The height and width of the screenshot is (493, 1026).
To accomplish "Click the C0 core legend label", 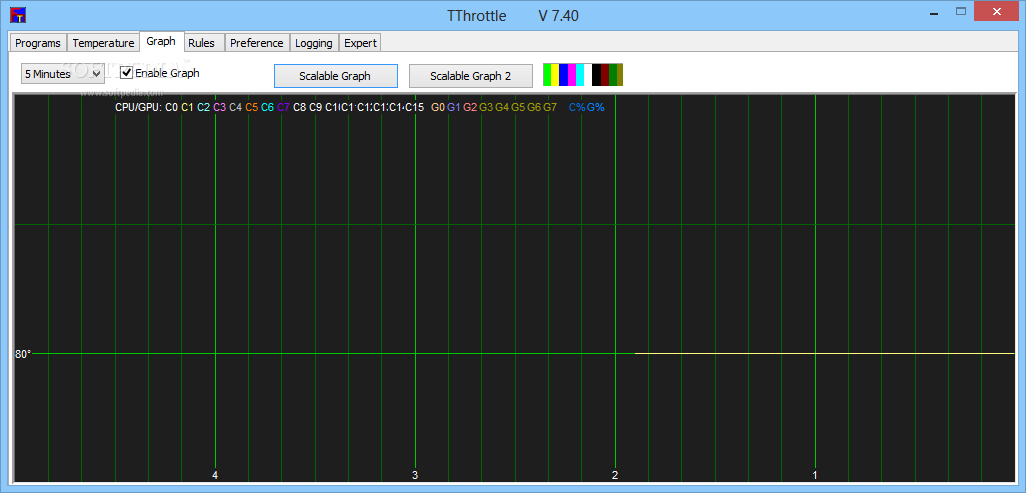I will pos(171,107).
